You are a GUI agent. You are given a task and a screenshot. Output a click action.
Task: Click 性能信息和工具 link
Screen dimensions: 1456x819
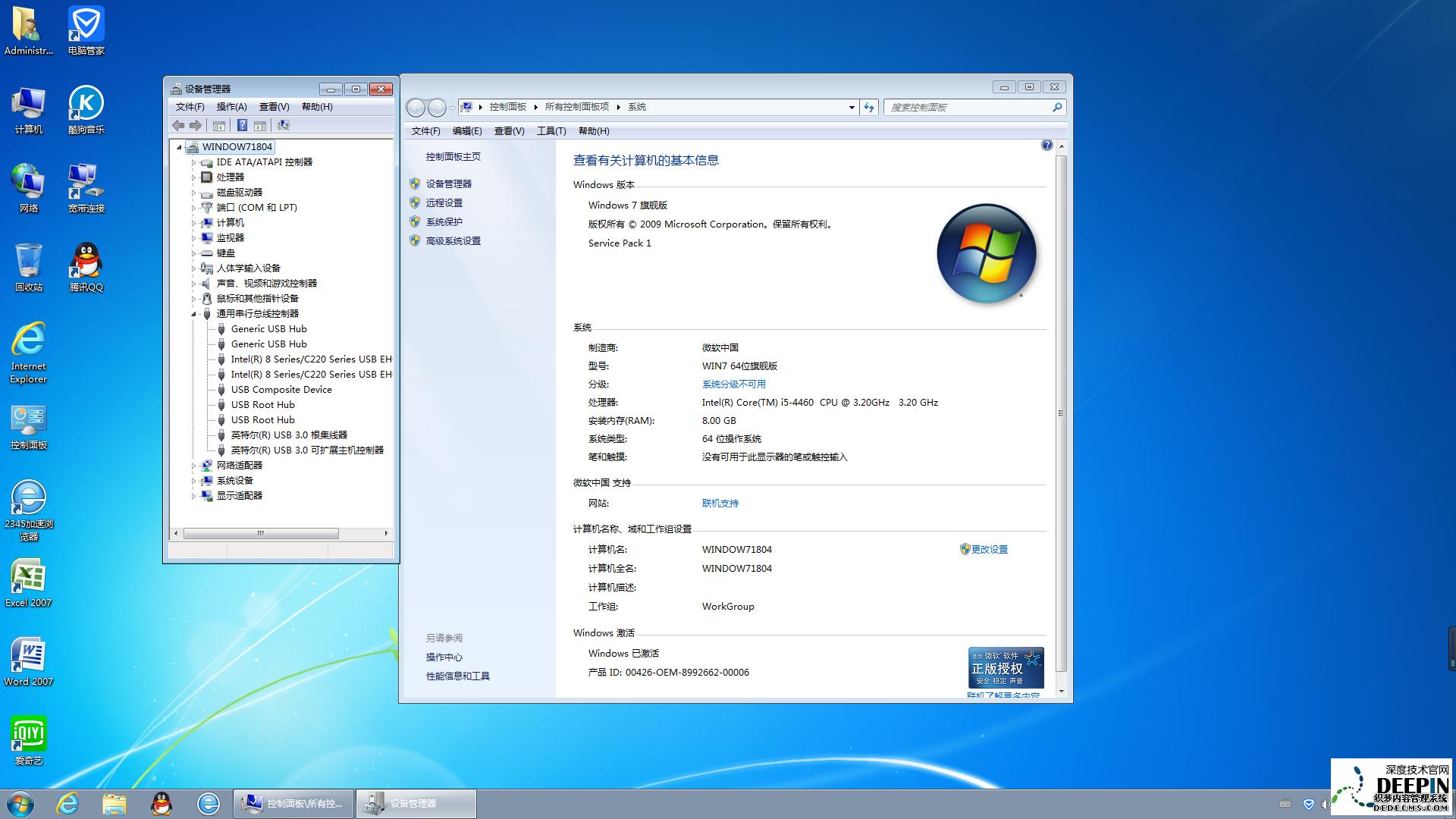pos(459,674)
